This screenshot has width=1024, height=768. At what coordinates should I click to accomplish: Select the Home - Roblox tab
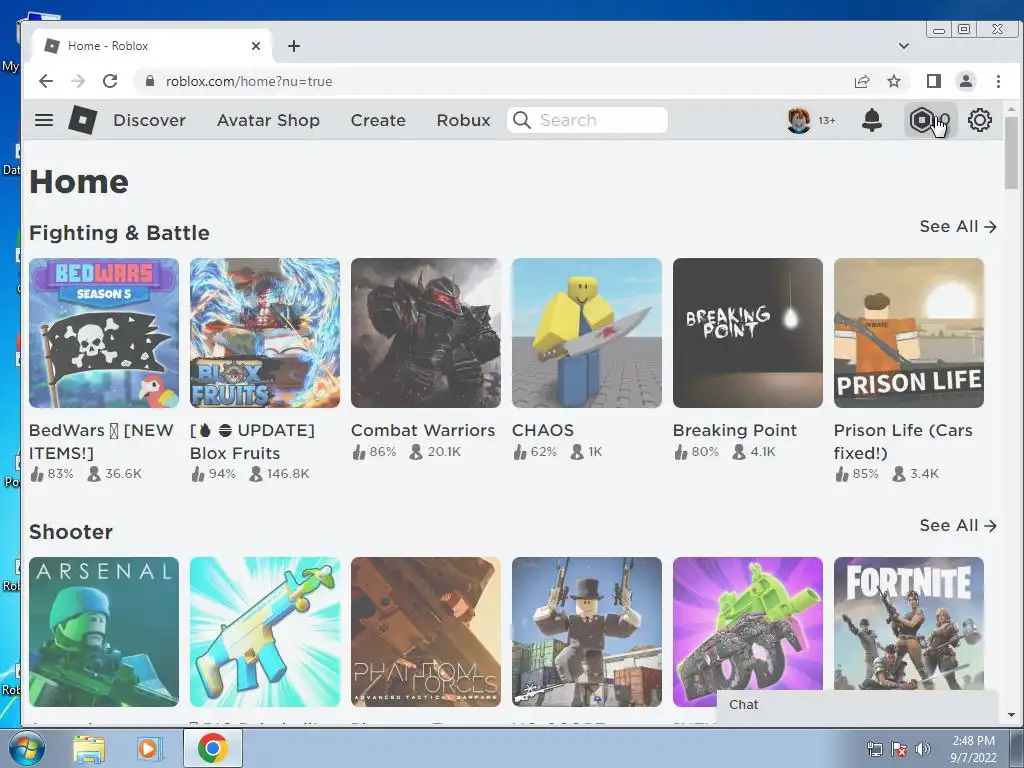pos(152,46)
